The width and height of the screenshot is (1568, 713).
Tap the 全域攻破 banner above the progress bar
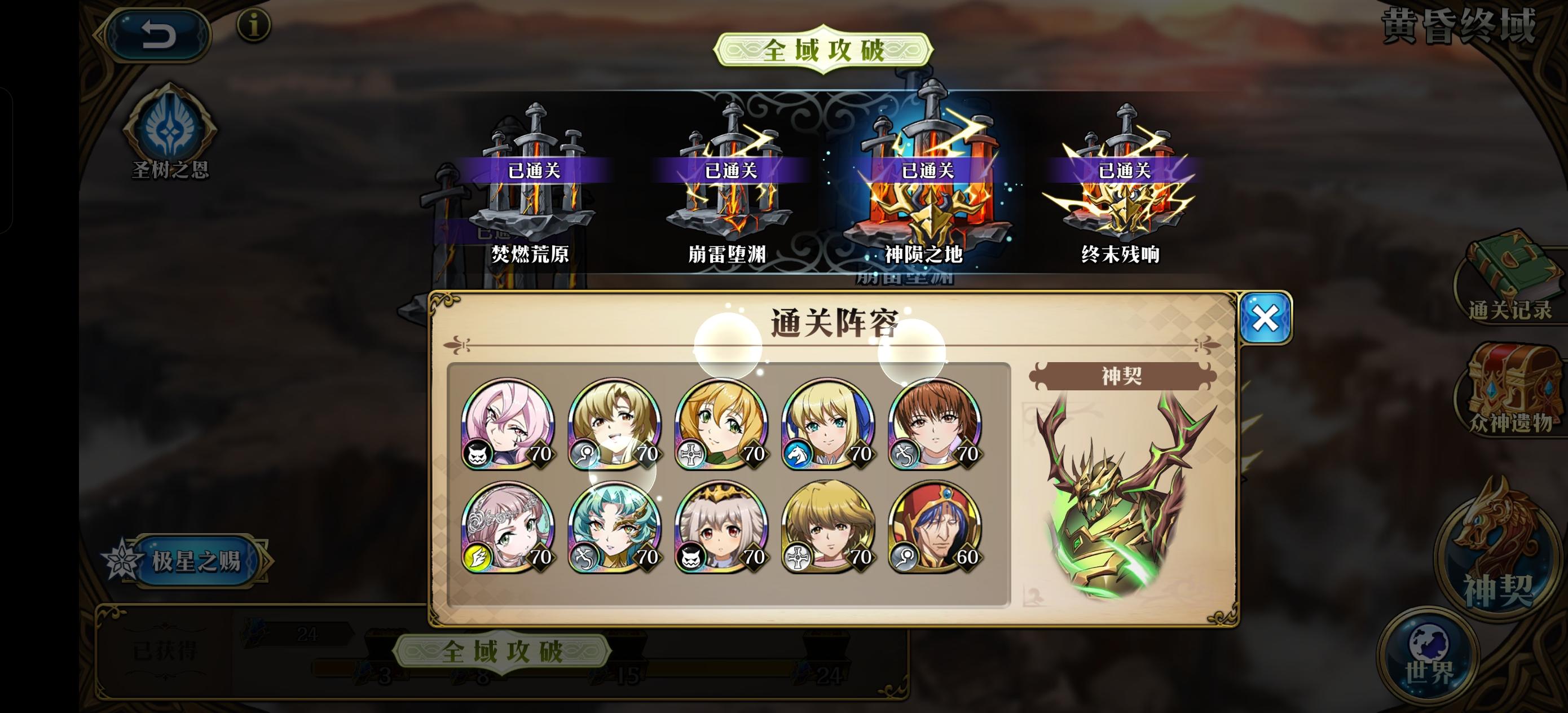tap(501, 652)
